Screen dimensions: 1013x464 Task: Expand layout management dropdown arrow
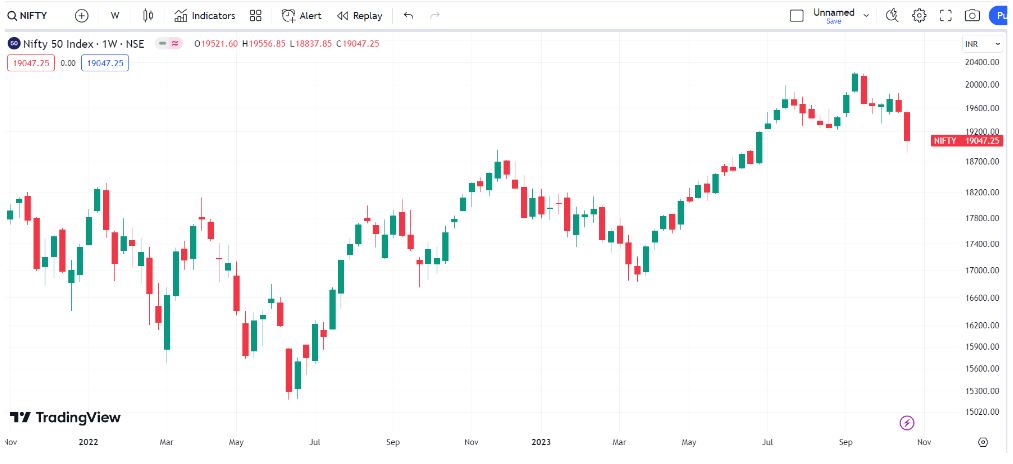tap(866, 16)
